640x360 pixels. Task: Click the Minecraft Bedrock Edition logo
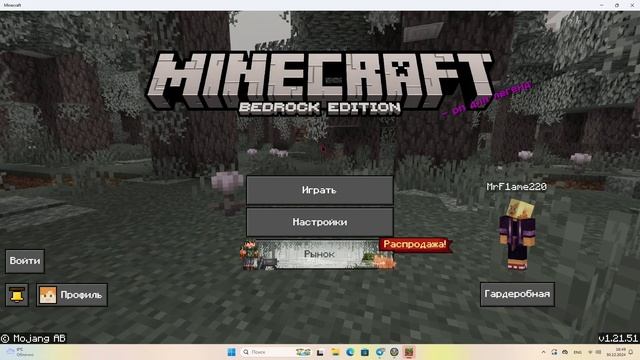320,84
